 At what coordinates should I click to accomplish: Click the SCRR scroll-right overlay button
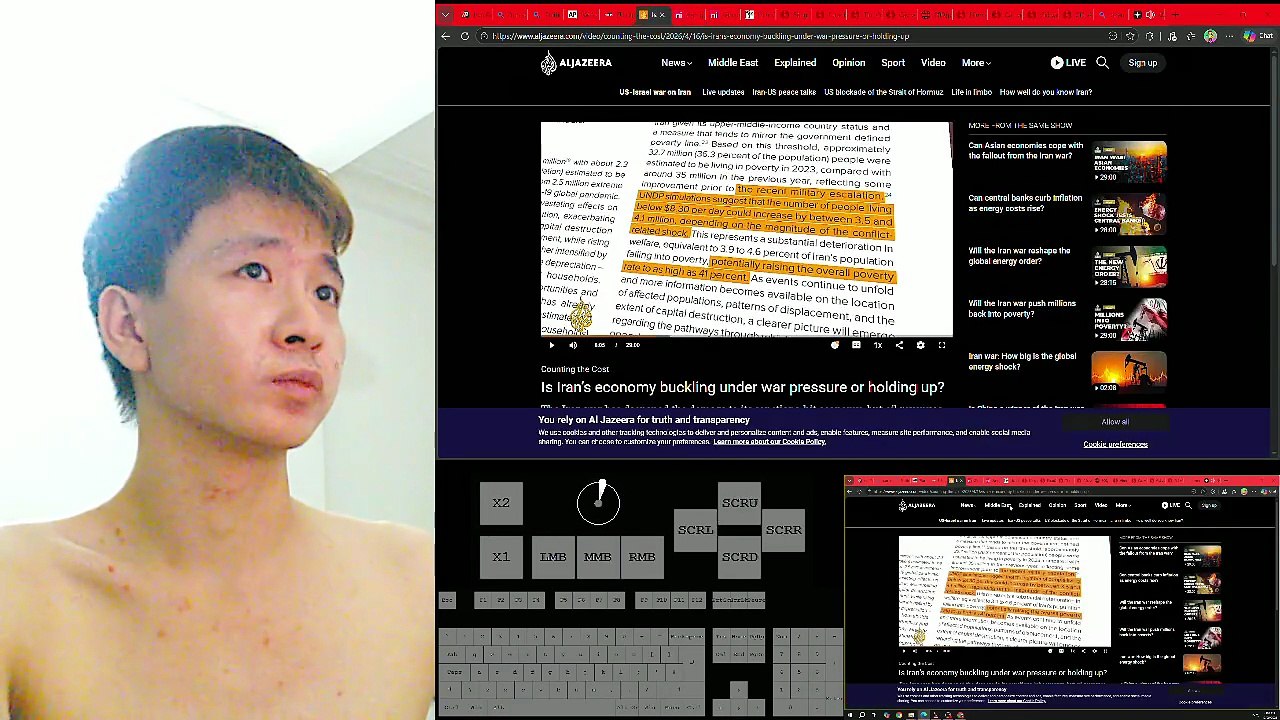(x=784, y=530)
